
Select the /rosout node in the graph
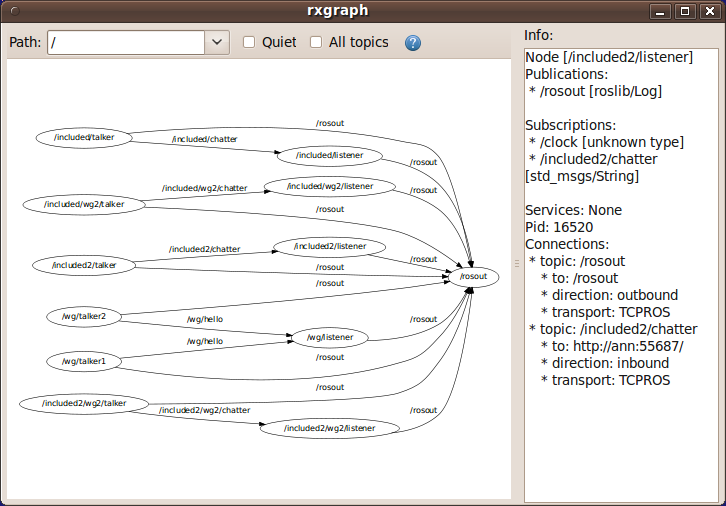(x=473, y=277)
